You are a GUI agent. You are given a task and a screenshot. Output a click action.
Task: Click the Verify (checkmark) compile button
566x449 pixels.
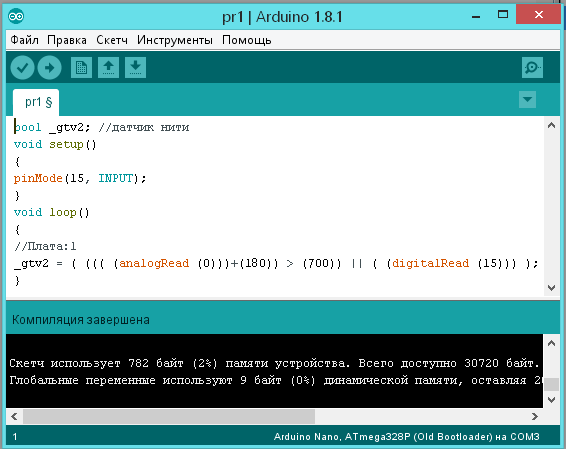(x=22, y=67)
